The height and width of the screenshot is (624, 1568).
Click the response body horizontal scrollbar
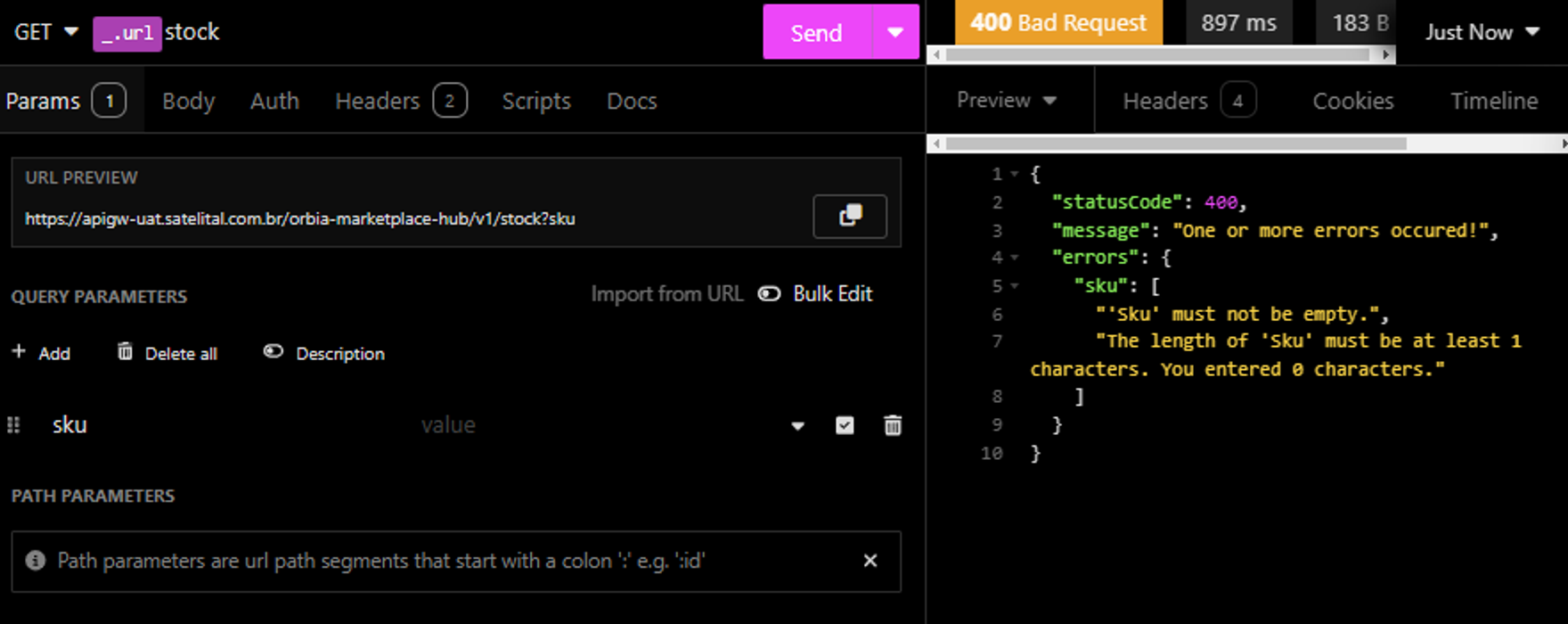click(1176, 144)
